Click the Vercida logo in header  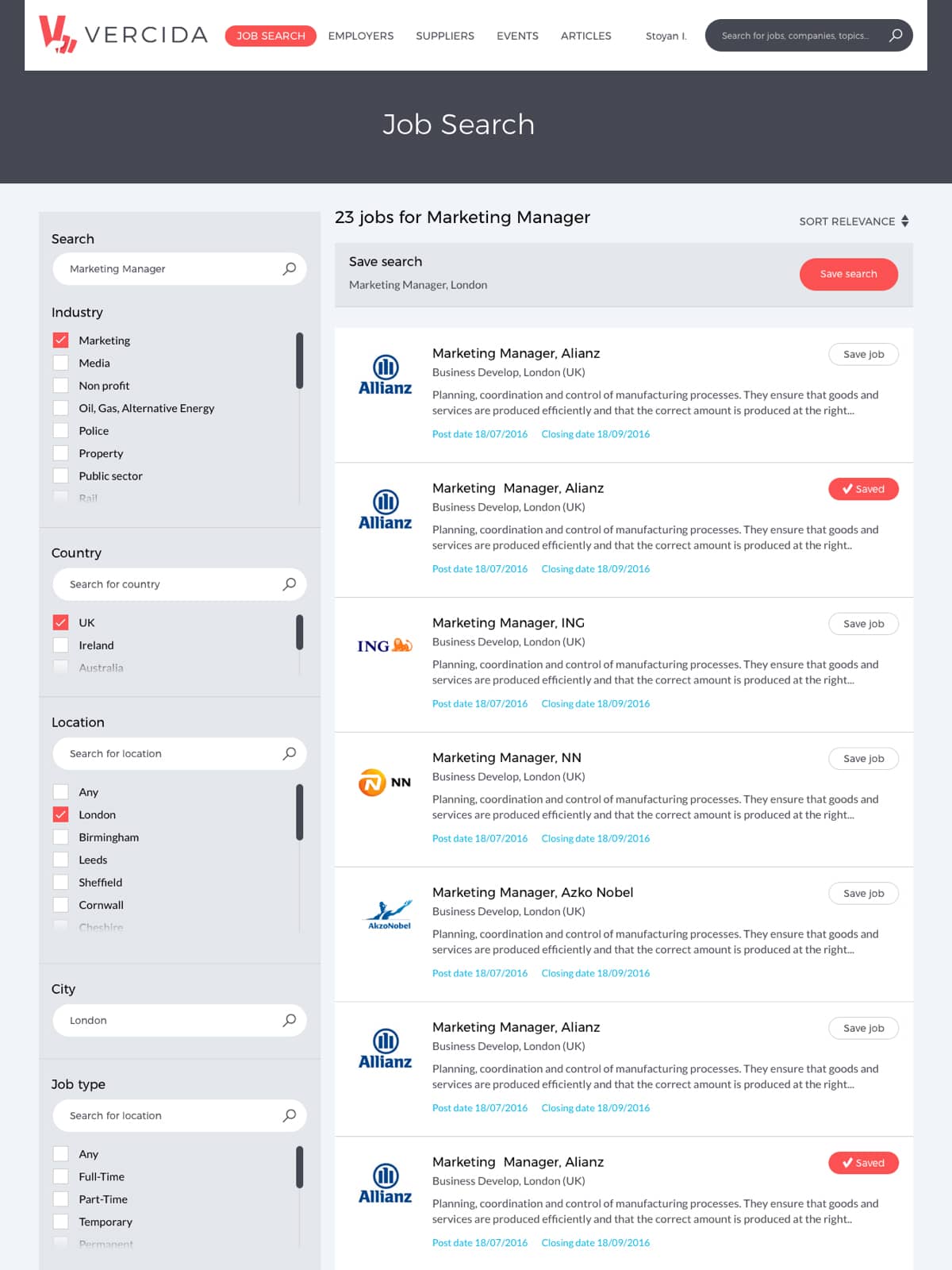coord(123,35)
